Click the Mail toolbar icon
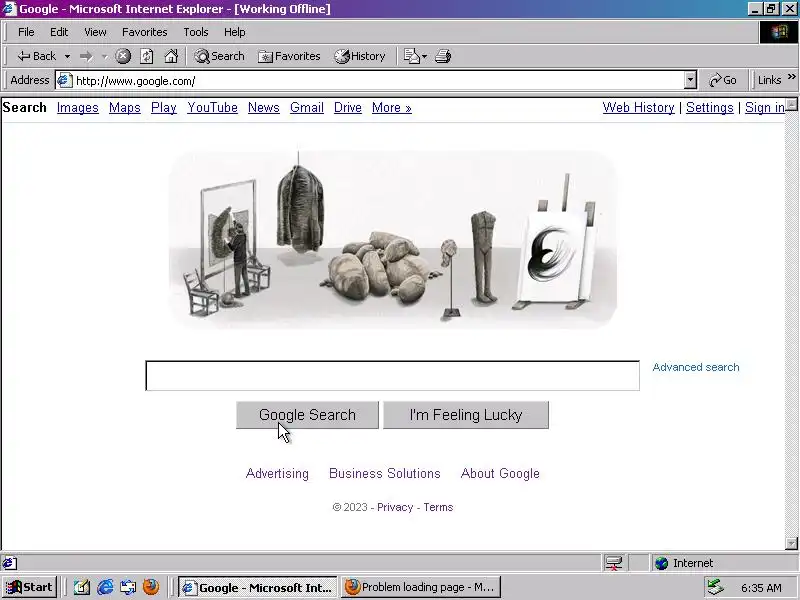 tap(411, 56)
